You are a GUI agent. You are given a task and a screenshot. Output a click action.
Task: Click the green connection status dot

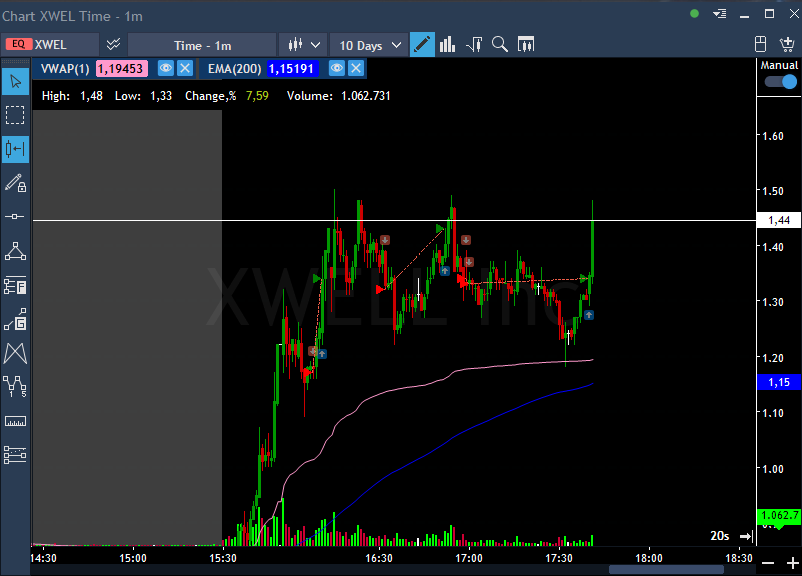click(694, 14)
